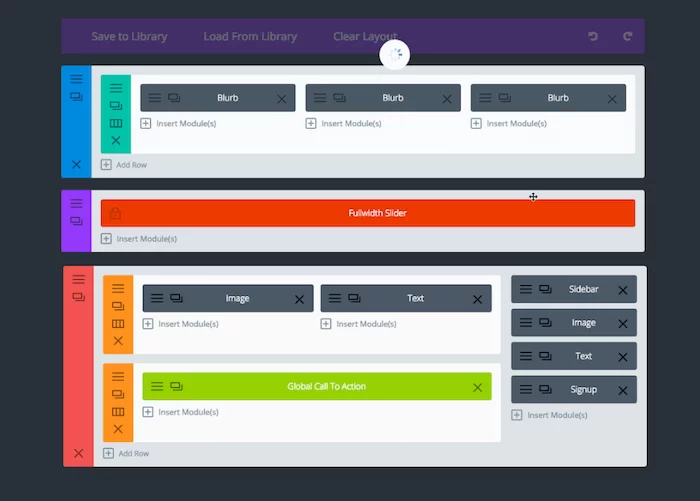This screenshot has height=501, width=700.
Task: Change column structure of the teal row
Action: pyautogui.click(x=116, y=124)
